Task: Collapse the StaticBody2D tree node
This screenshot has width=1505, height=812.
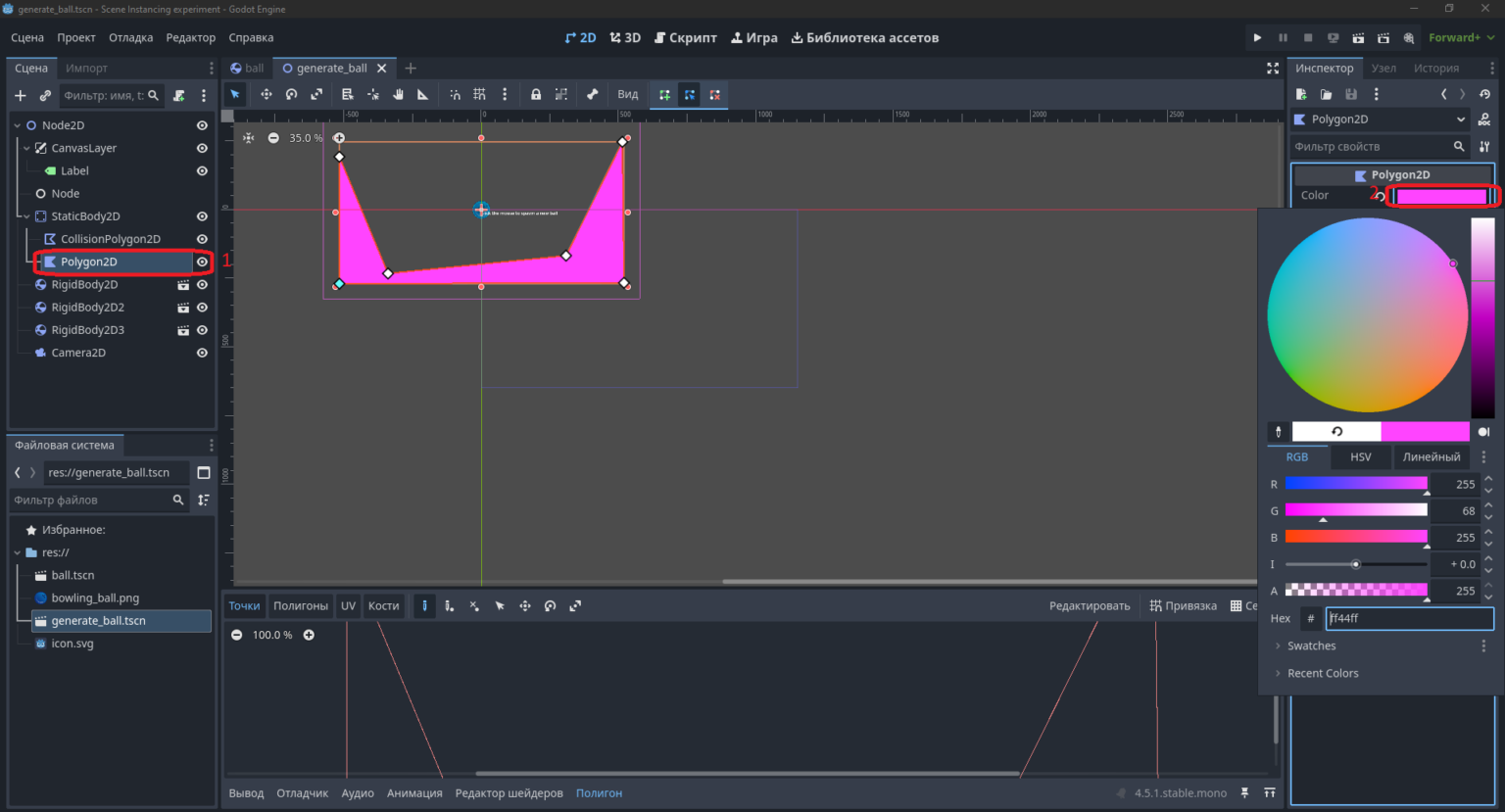Action: [x=26, y=216]
